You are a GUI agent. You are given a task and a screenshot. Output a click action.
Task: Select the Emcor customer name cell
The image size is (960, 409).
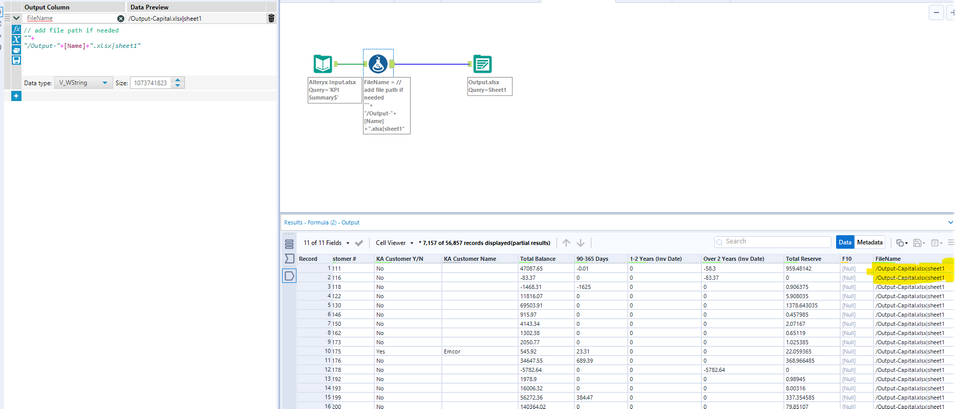tap(479, 351)
